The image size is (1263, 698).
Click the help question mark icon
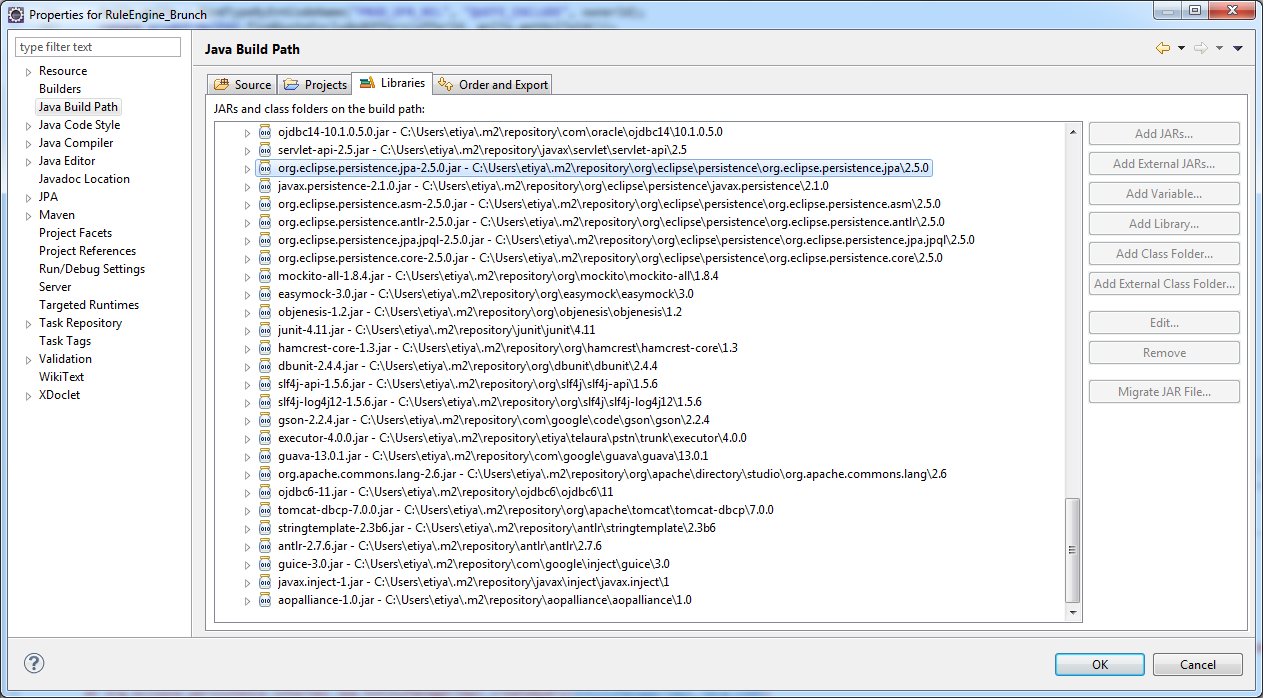pyautogui.click(x=34, y=663)
